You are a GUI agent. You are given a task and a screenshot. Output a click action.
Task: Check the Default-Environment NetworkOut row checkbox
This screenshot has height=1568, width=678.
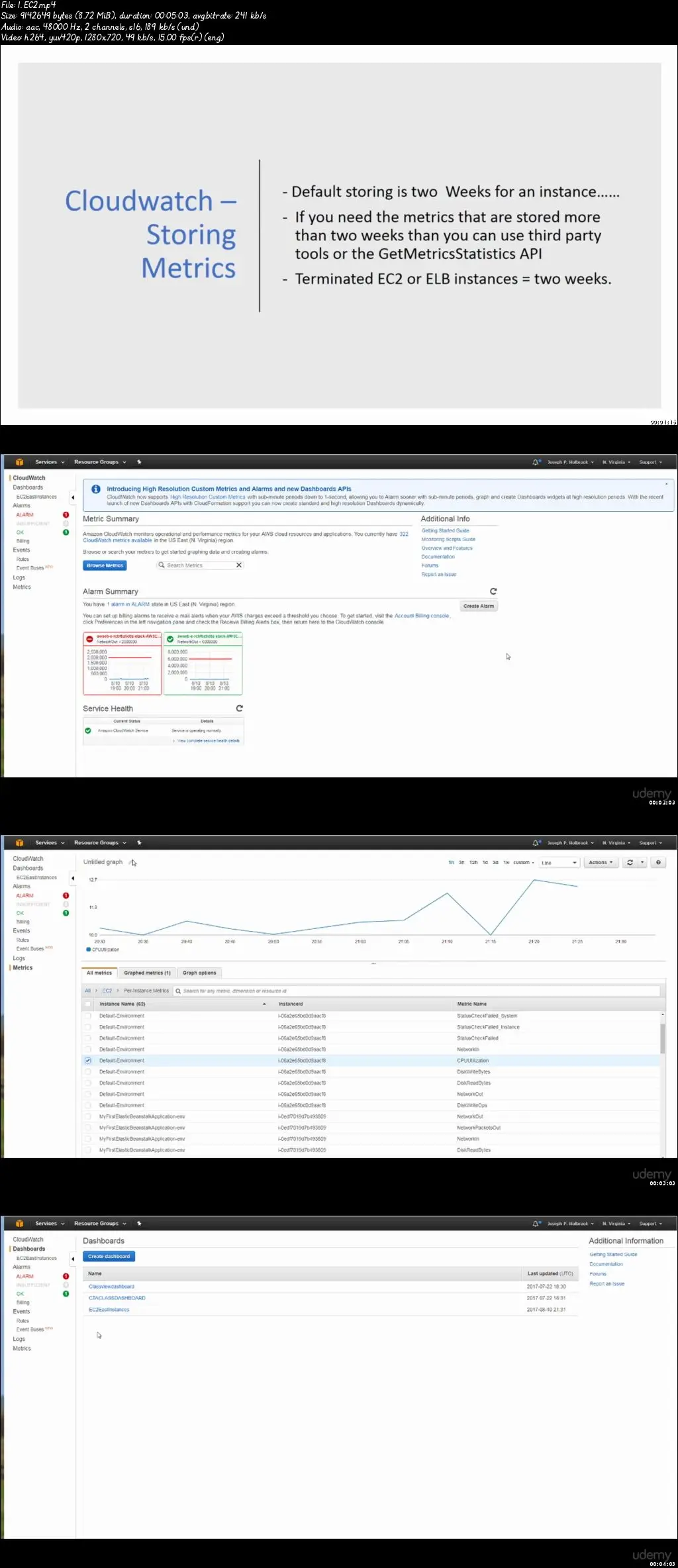tap(88, 1094)
